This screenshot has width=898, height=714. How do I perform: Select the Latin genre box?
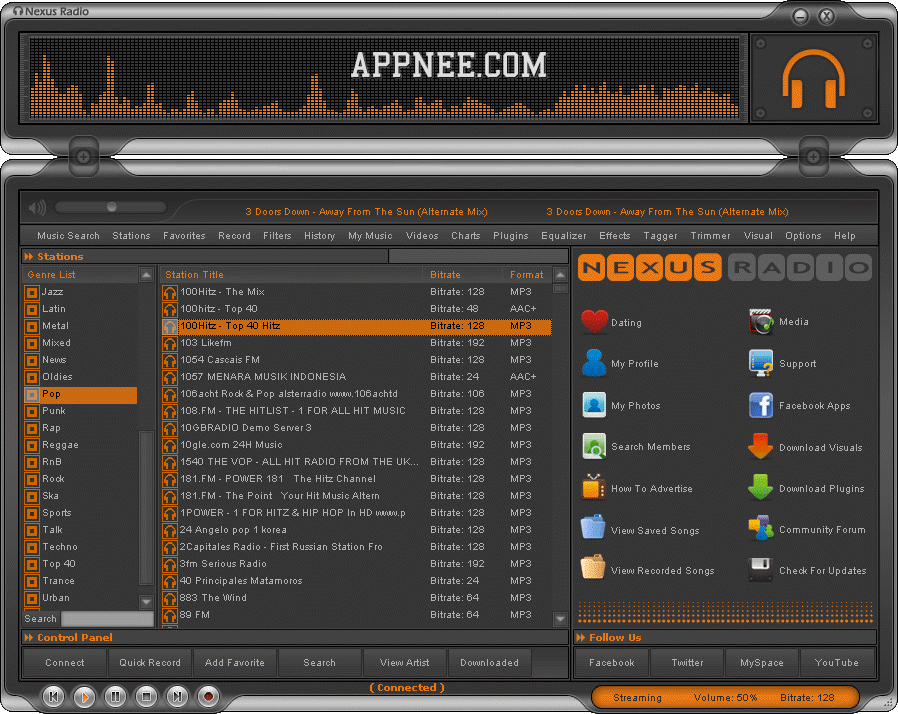(31, 310)
